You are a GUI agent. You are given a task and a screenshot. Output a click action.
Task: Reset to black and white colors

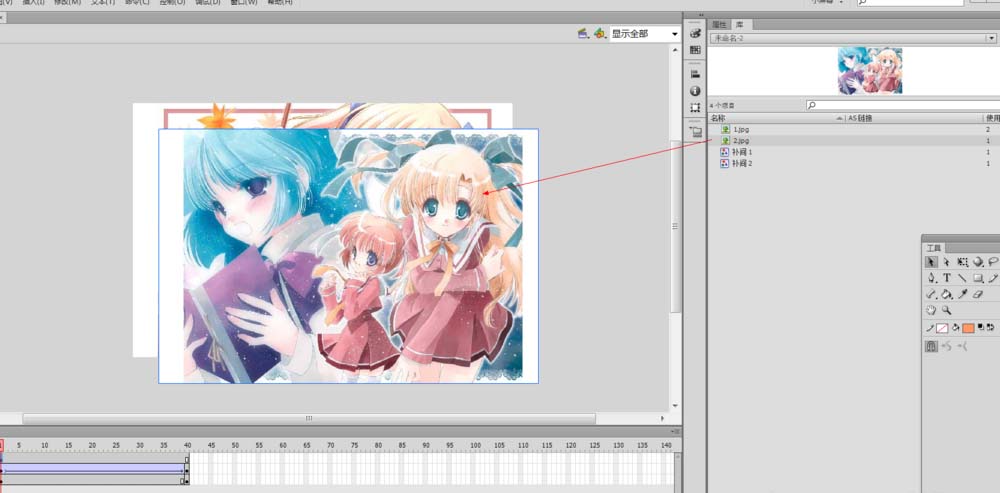pos(981,328)
